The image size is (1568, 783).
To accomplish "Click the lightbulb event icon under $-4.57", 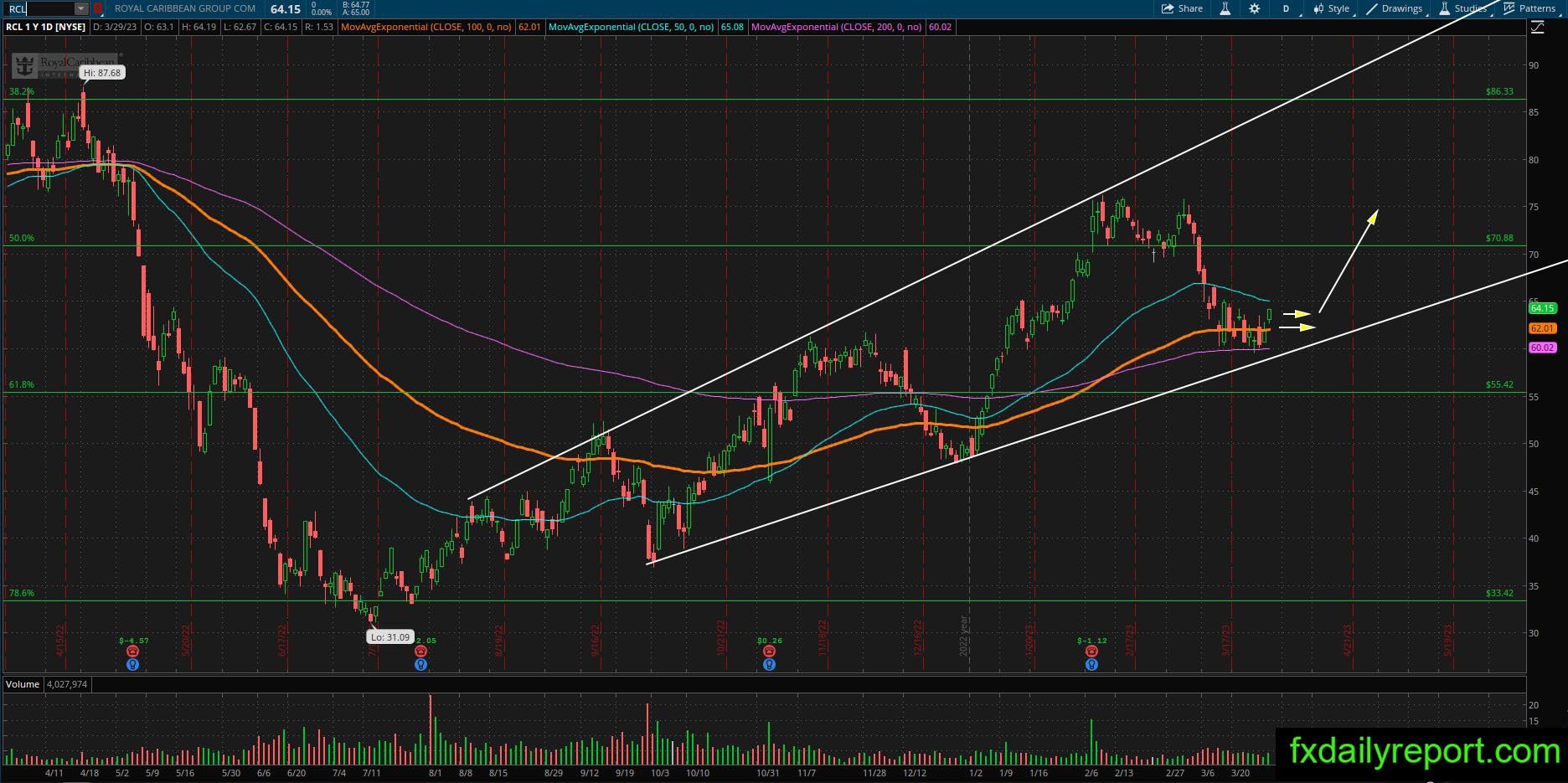I will tap(132, 664).
